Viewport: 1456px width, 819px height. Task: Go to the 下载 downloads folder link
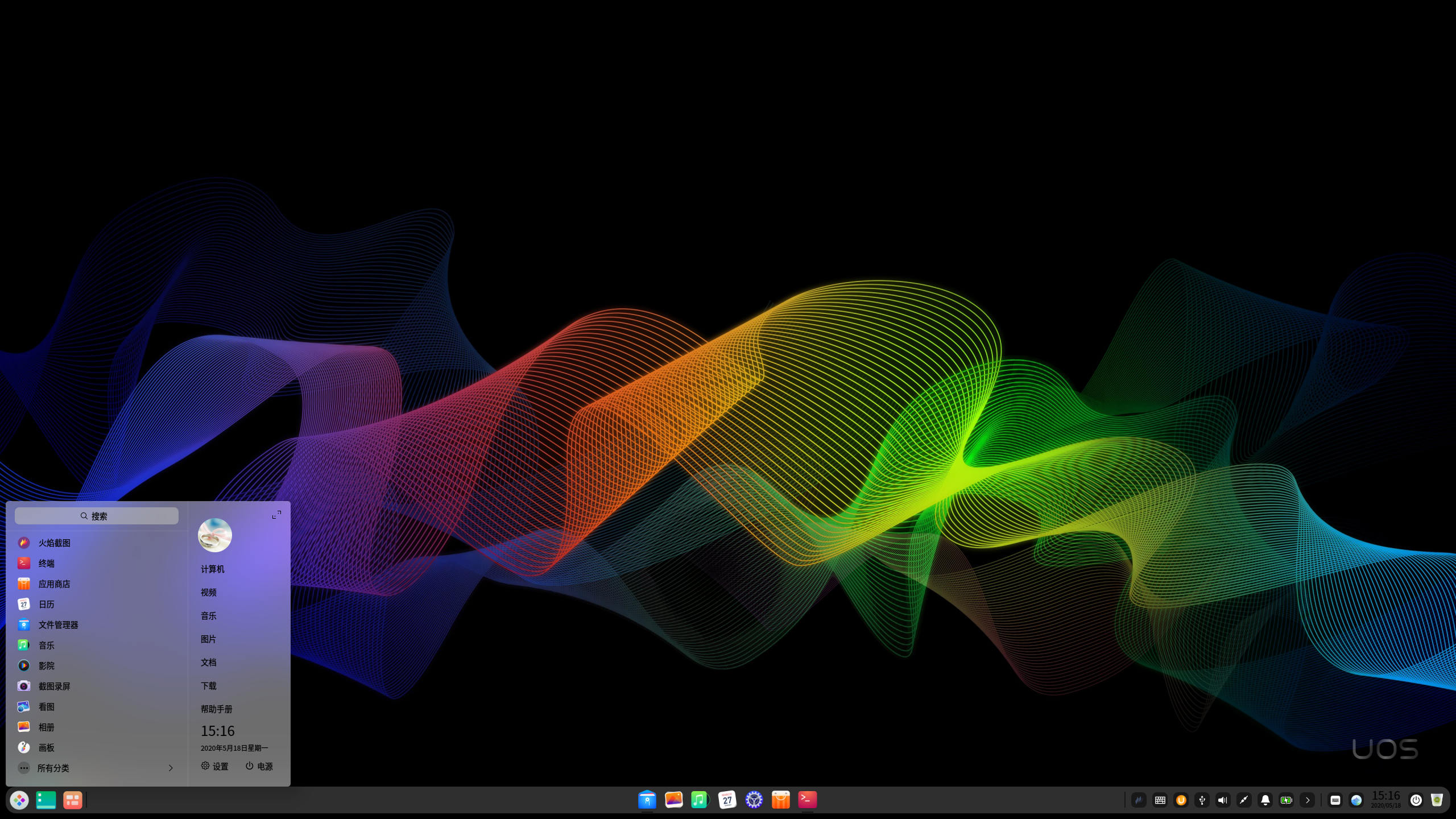pyautogui.click(x=208, y=685)
